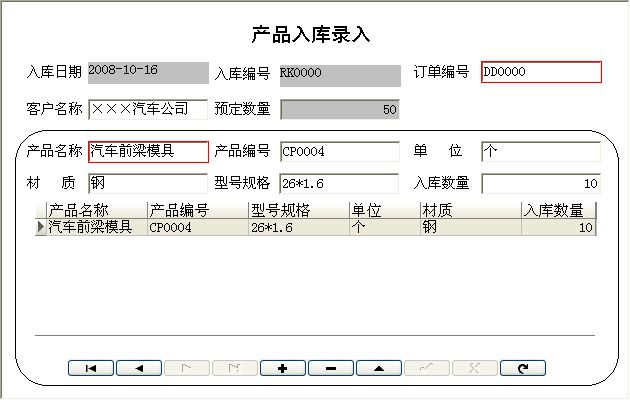Screen dimensions: 630x400
Task: Click the 产品名称 grid column header
Action: pos(97,210)
